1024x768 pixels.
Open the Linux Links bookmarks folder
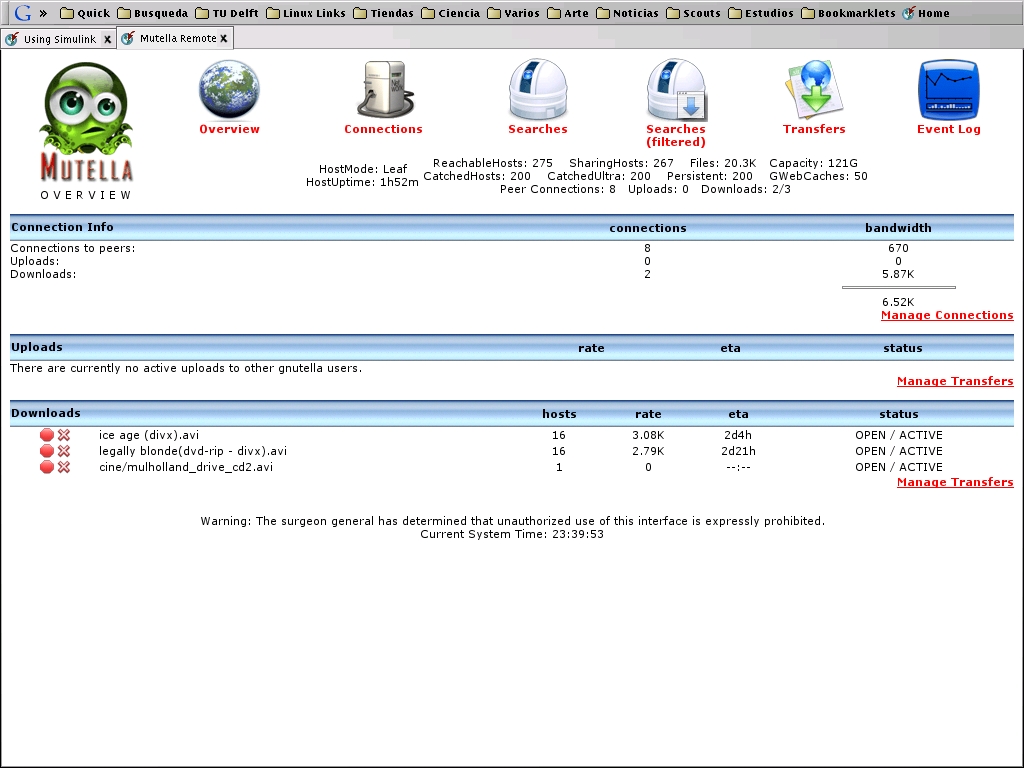pyautogui.click(x=306, y=13)
